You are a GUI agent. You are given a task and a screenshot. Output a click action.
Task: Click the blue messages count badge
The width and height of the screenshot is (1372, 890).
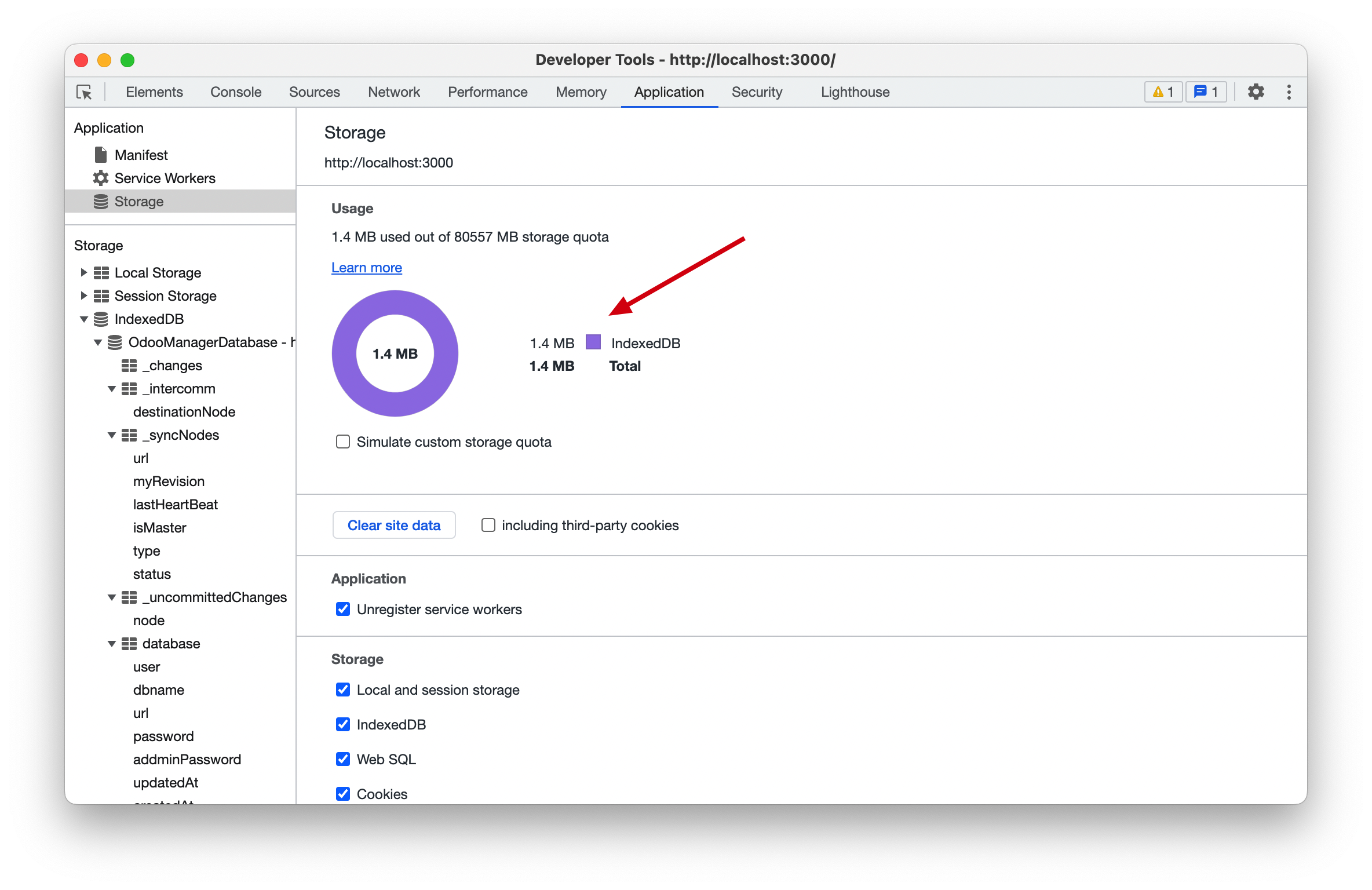point(1206,92)
